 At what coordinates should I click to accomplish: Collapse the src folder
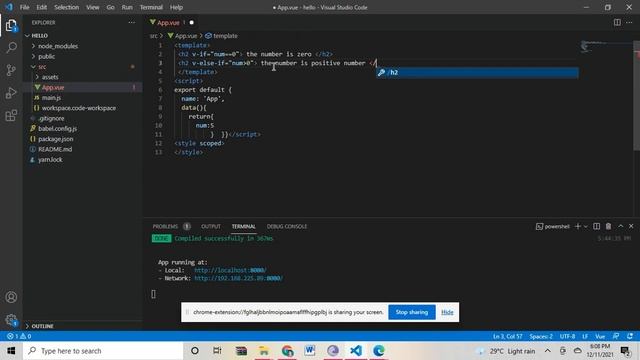coord(42,67)
